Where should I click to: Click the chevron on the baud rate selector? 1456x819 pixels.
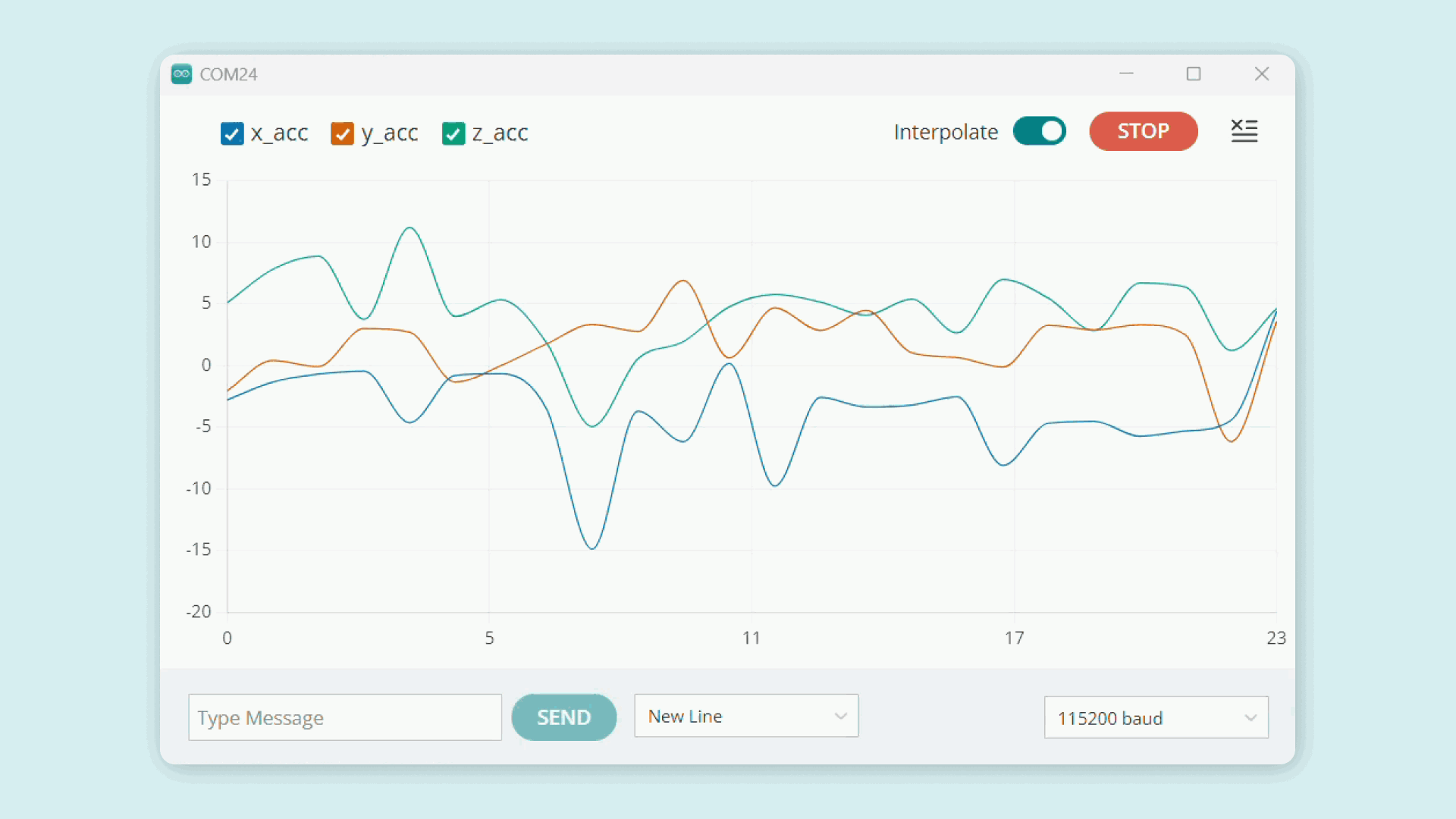pyautogui.click(x=1248, y=717)
